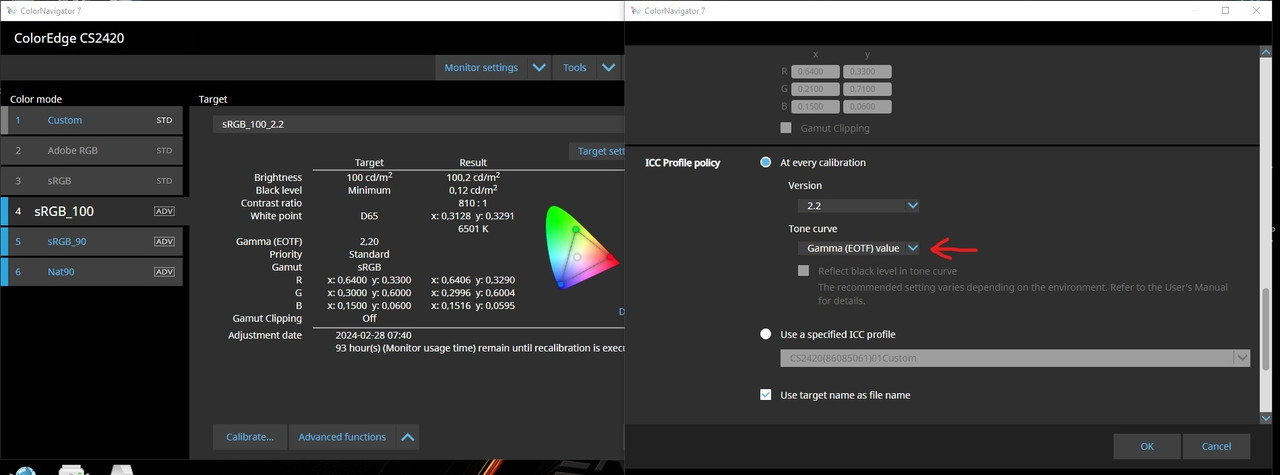The width and height of the screenshot is (1280, 475).
Task: Expand the Tools dropdown arrow
Action: [608, 67]
